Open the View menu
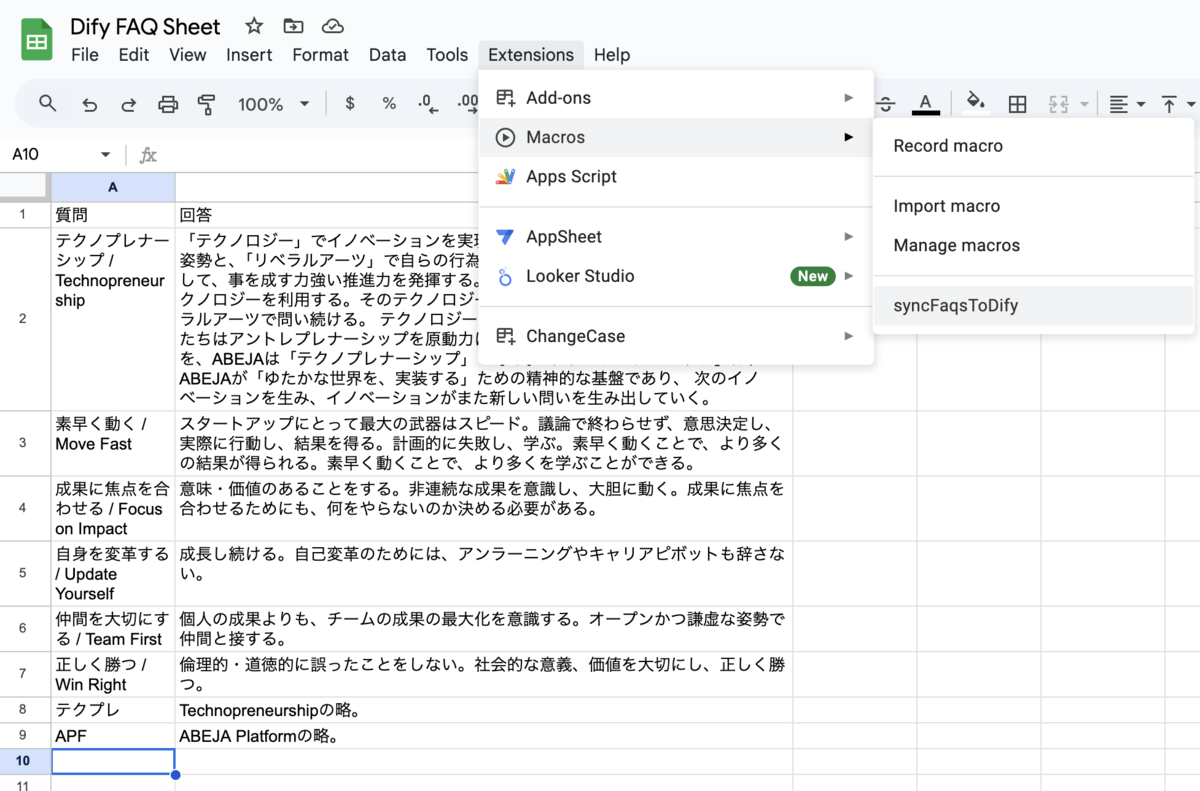1200x791 pixels. 188,55
